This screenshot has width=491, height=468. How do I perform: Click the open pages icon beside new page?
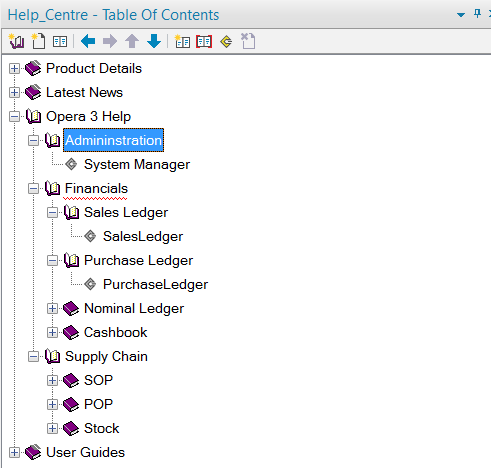tap(60, 42)
